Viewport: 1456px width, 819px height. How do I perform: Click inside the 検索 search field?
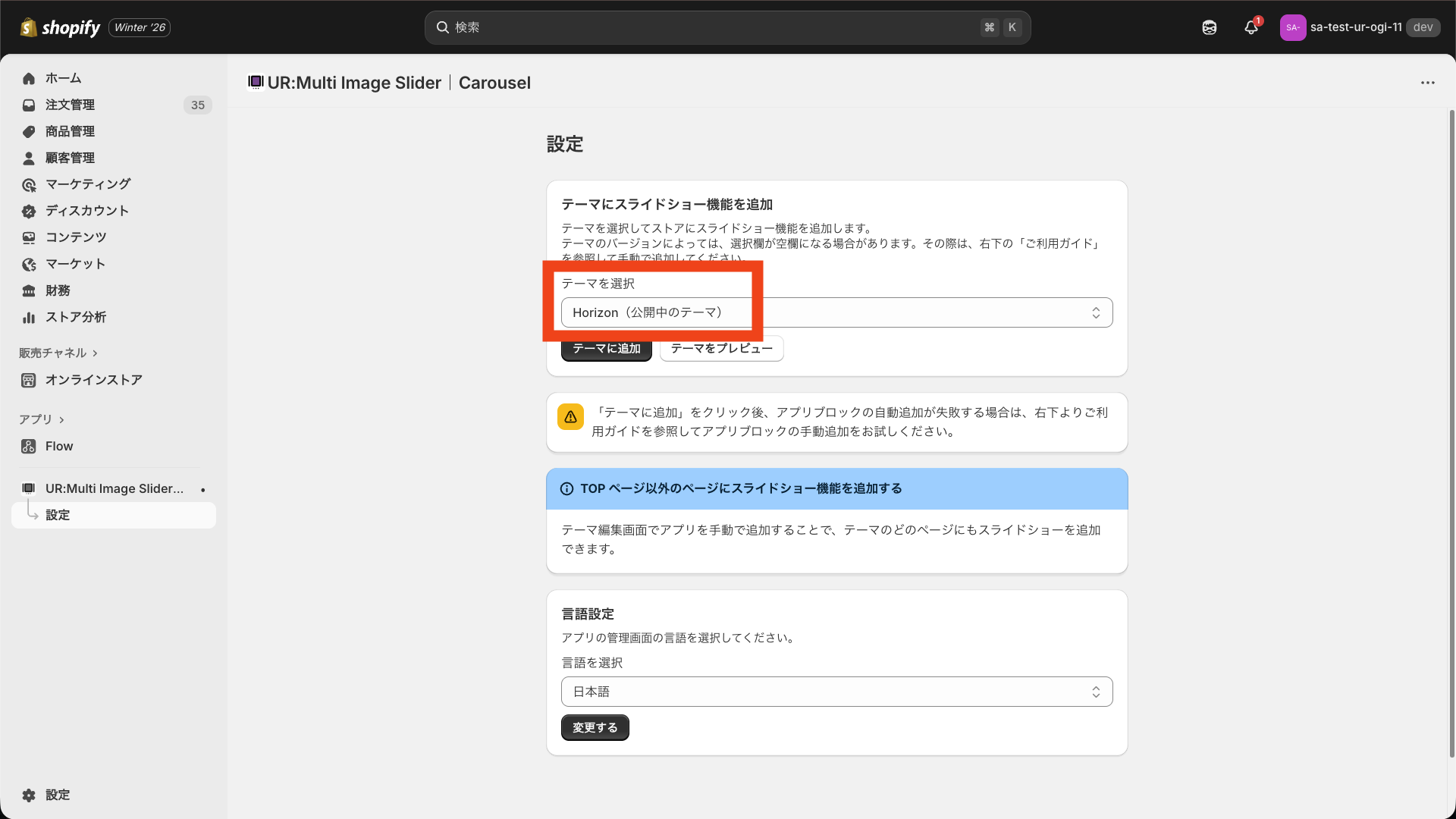(727, 27)
